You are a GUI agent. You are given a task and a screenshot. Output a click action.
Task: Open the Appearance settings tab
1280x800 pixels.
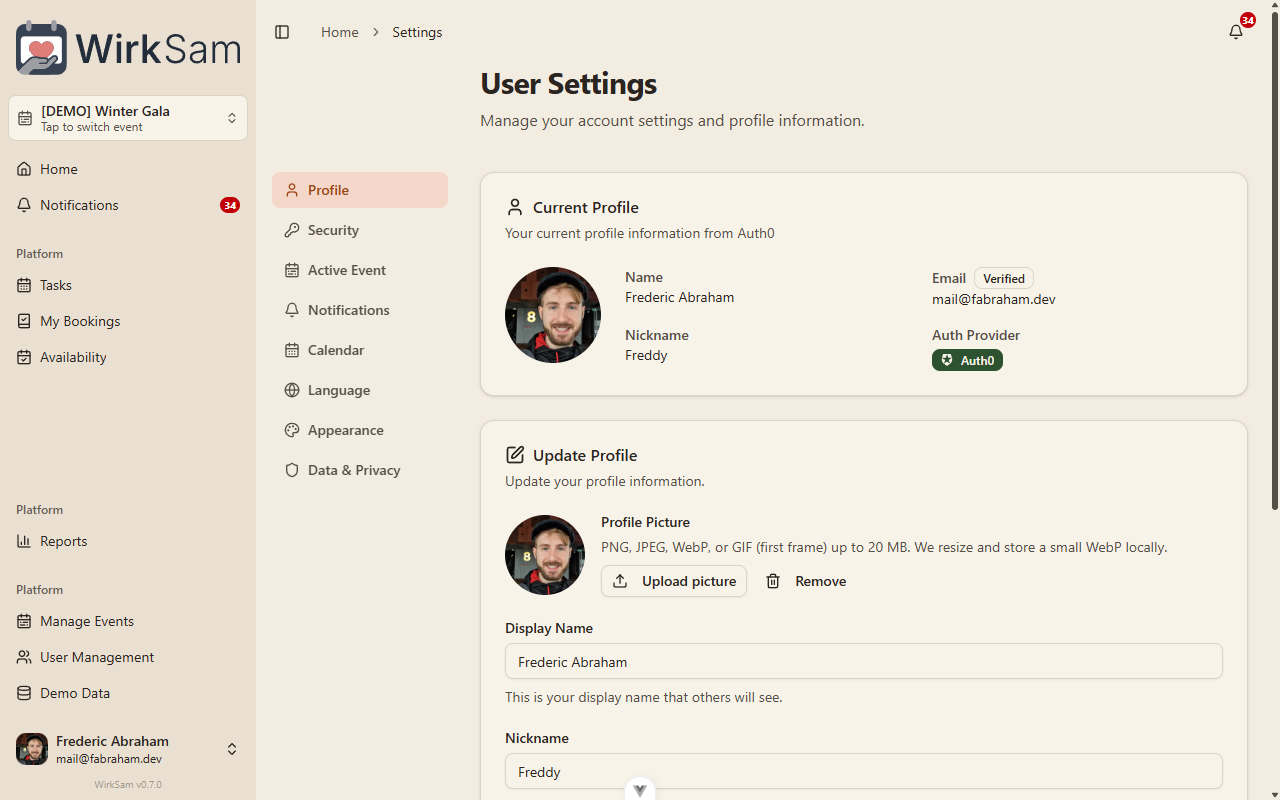click(x=360, y=430)
